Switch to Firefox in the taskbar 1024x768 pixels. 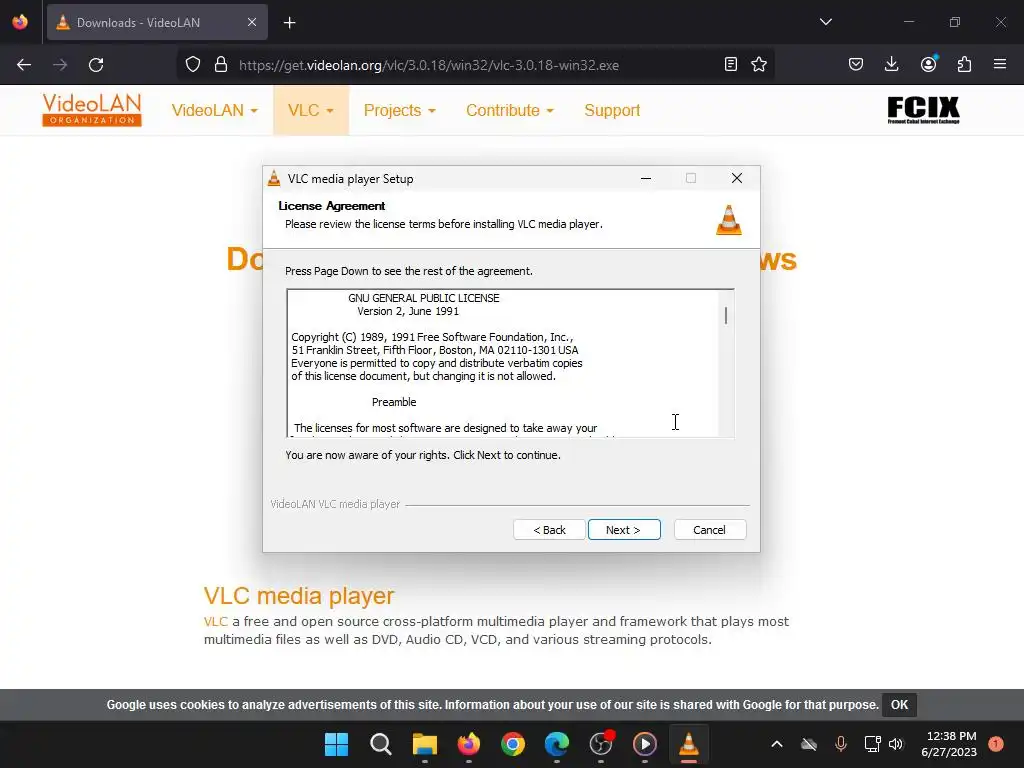click(x=469, y=744)
